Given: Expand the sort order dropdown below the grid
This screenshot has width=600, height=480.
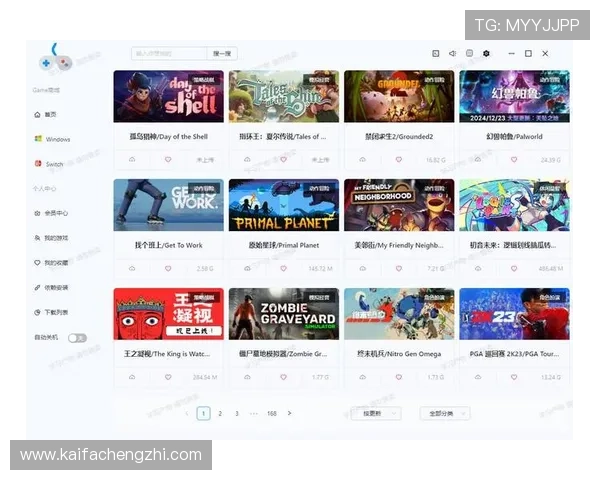Looking at the screenshot, I should point(376,413).
